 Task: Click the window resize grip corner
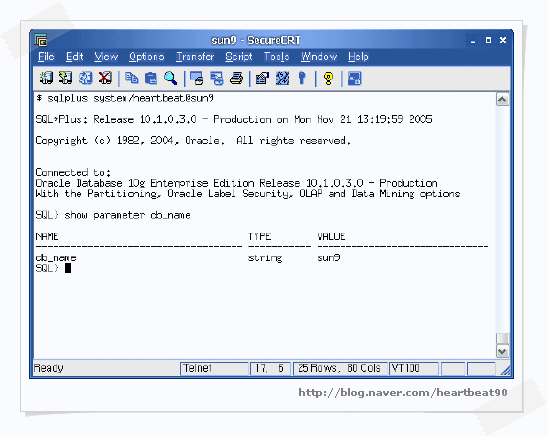(x=505, y=370)
